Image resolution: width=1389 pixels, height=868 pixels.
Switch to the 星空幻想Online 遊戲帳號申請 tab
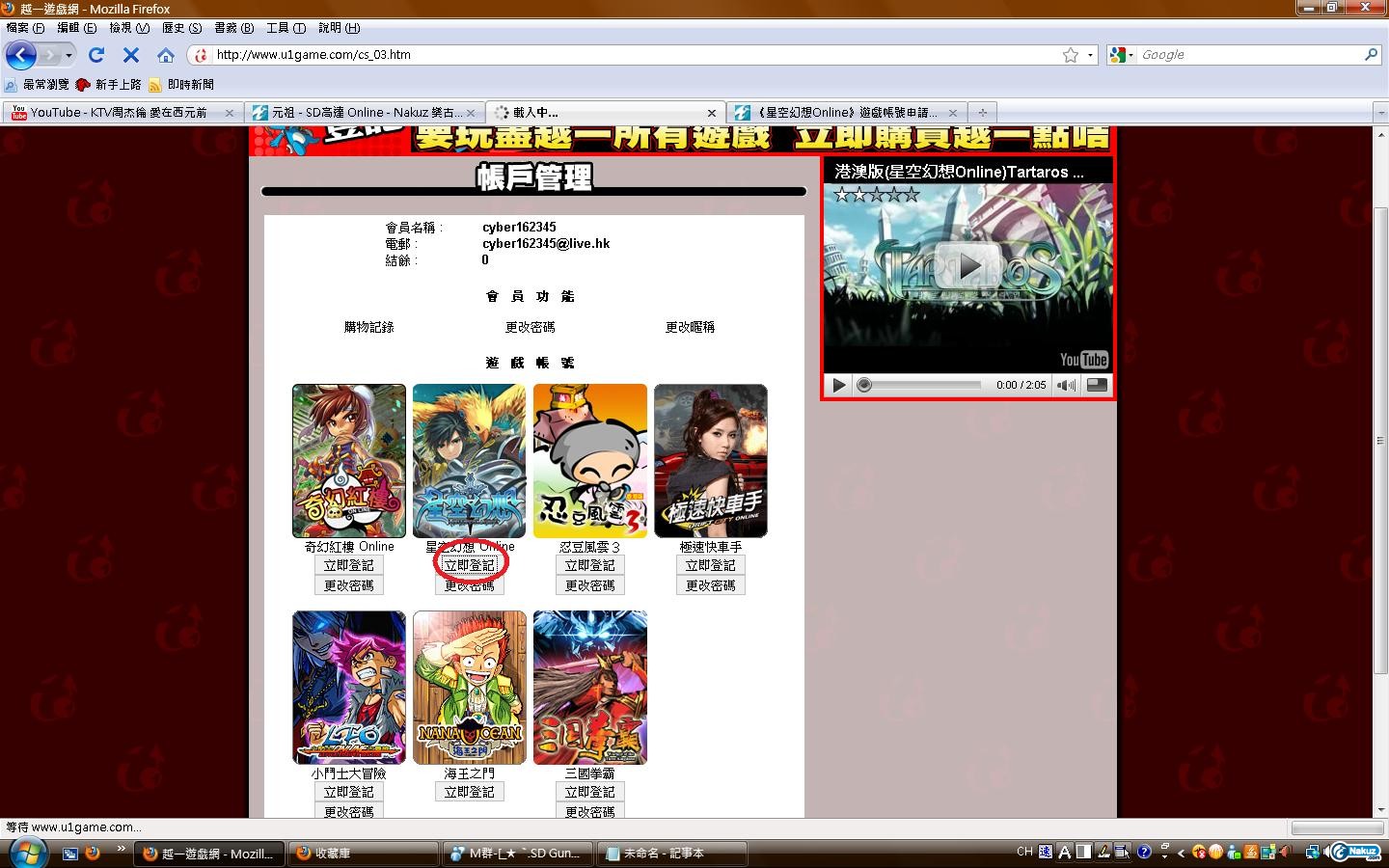tap(847, 113)
